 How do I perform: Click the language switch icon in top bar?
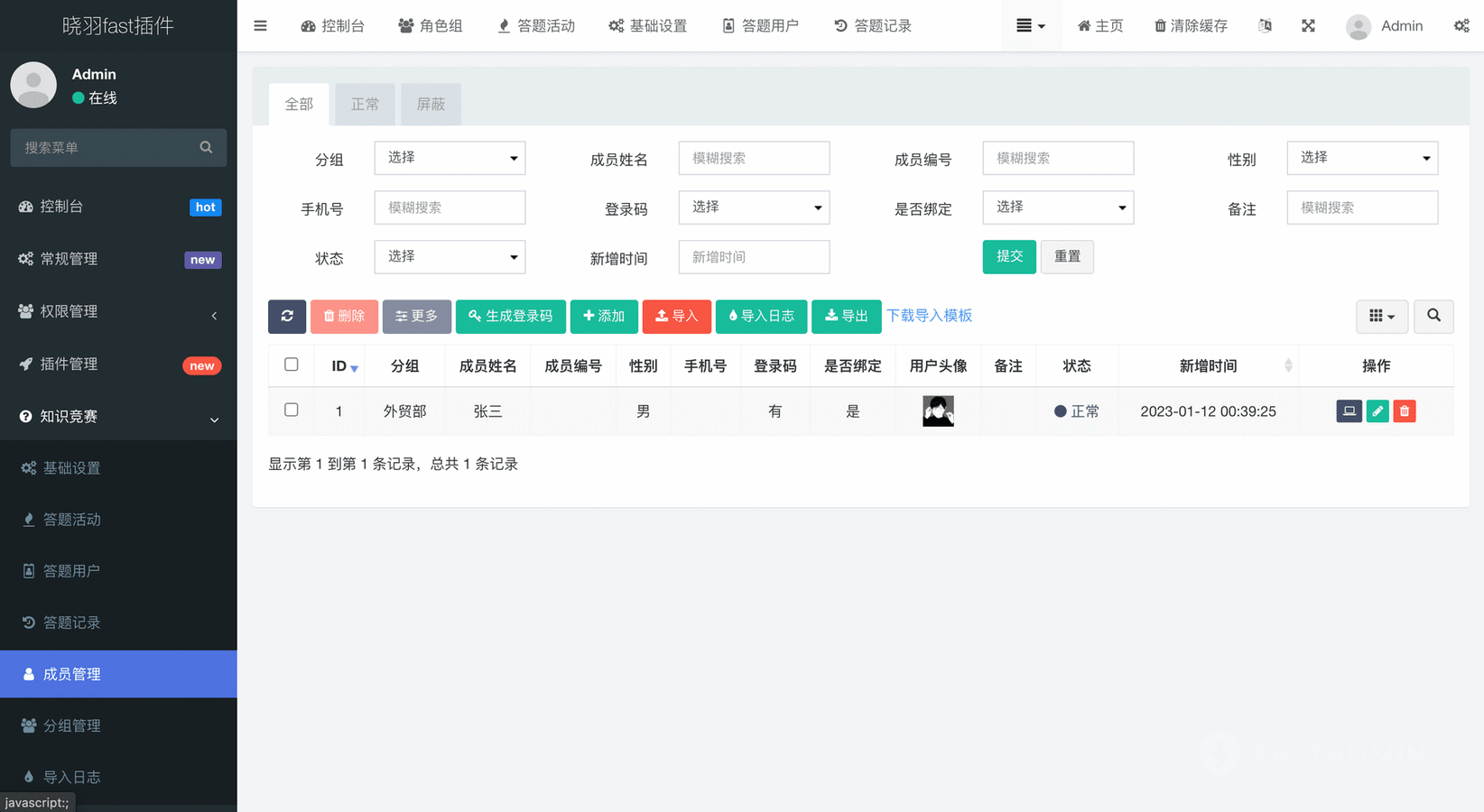[1265, 26]
